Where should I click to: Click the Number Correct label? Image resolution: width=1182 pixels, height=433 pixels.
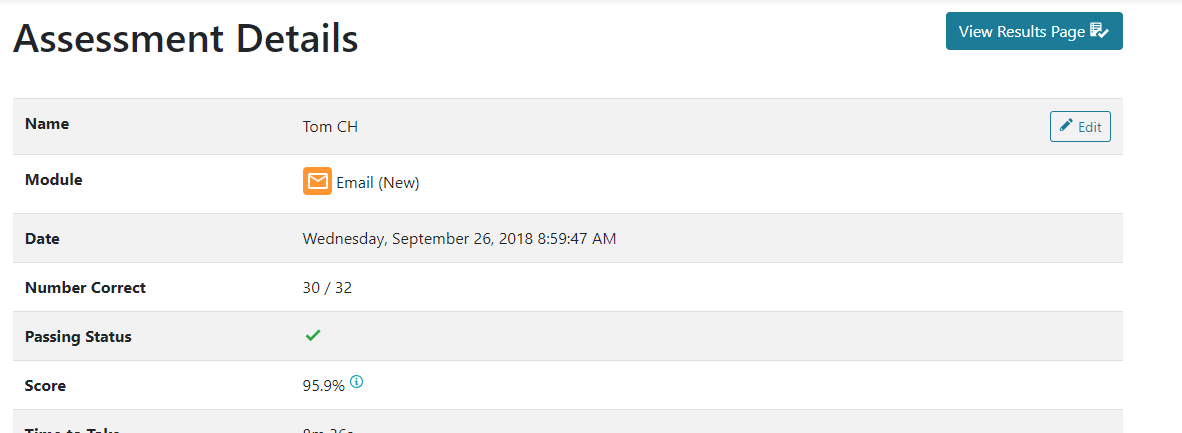tap(85, 287)
